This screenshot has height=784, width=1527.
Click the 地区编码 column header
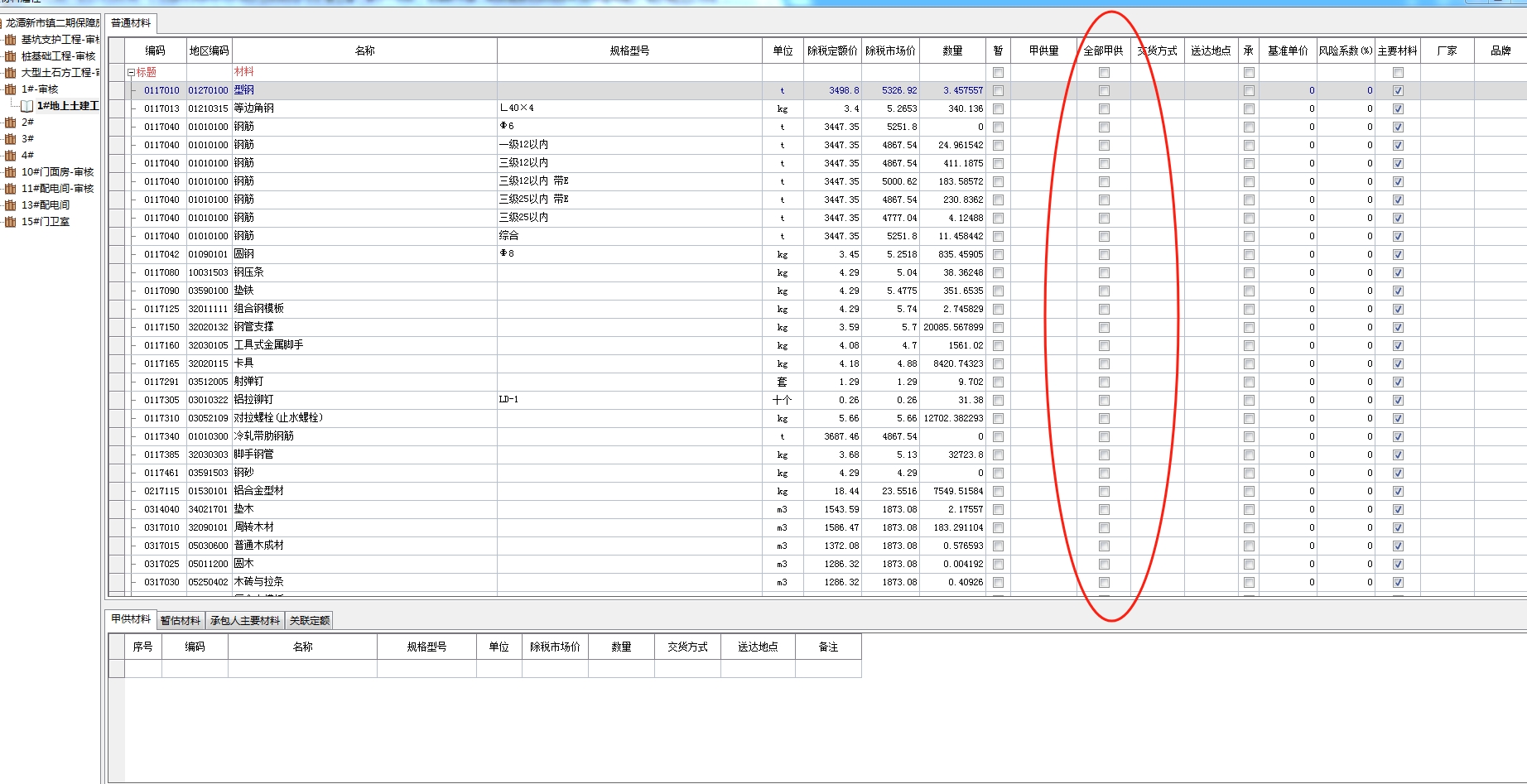[209, 51]
